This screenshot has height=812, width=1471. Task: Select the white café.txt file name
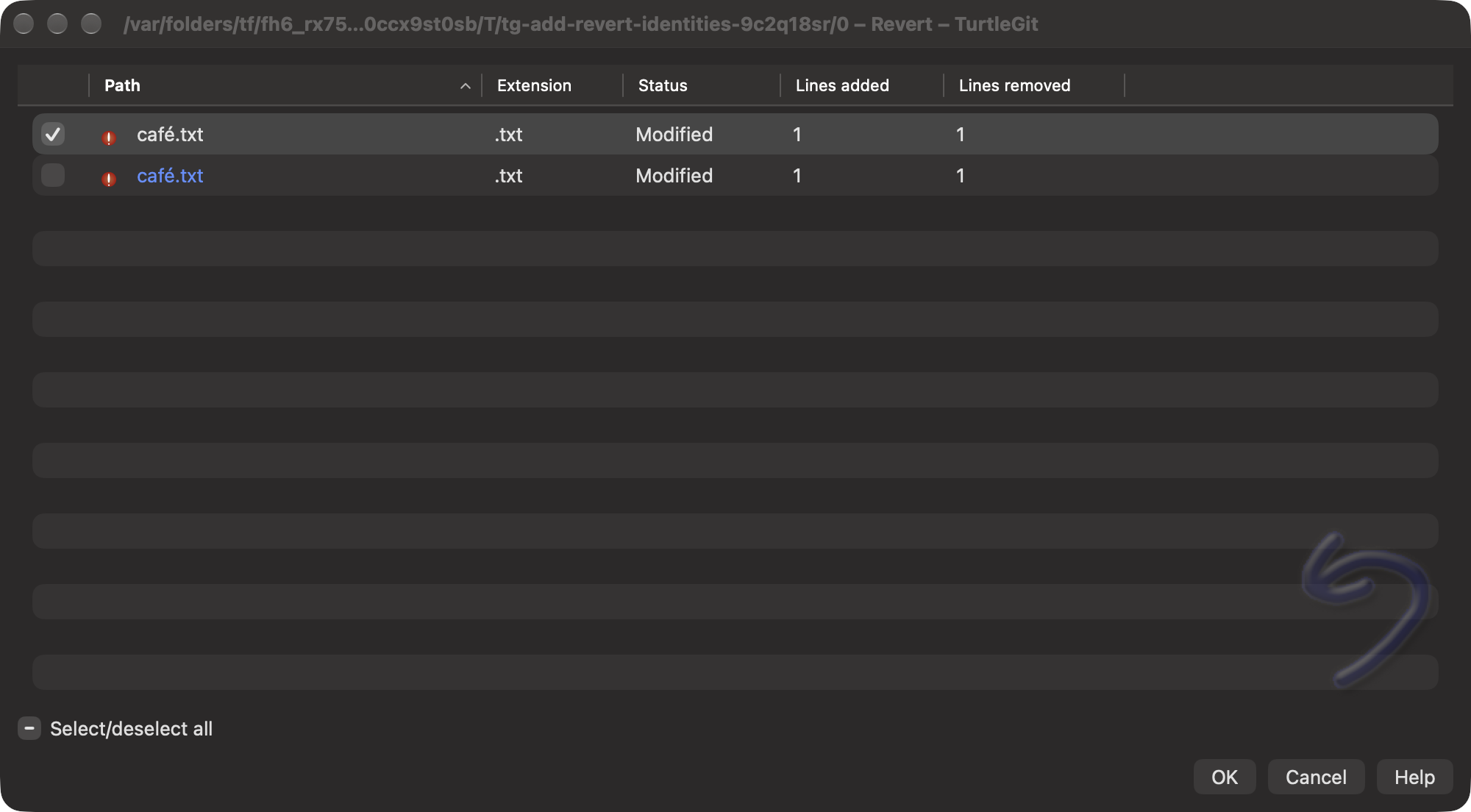170,135
